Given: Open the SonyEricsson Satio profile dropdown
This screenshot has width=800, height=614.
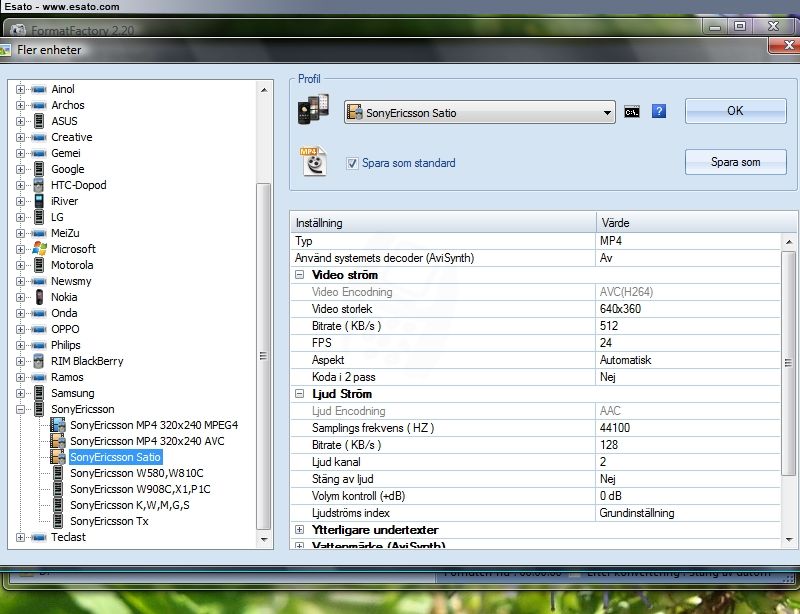Looking at the screenshot, I should click(x=480, y=112).
